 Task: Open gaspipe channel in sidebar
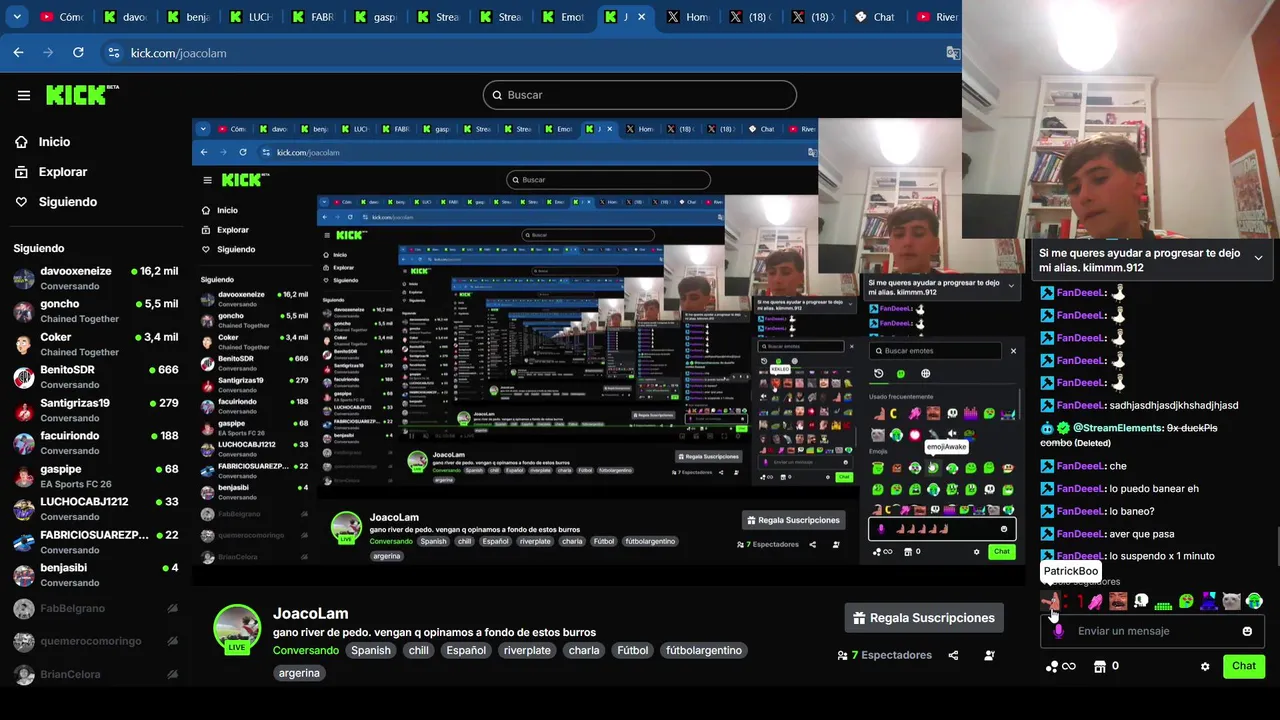[x=95, y=476]
